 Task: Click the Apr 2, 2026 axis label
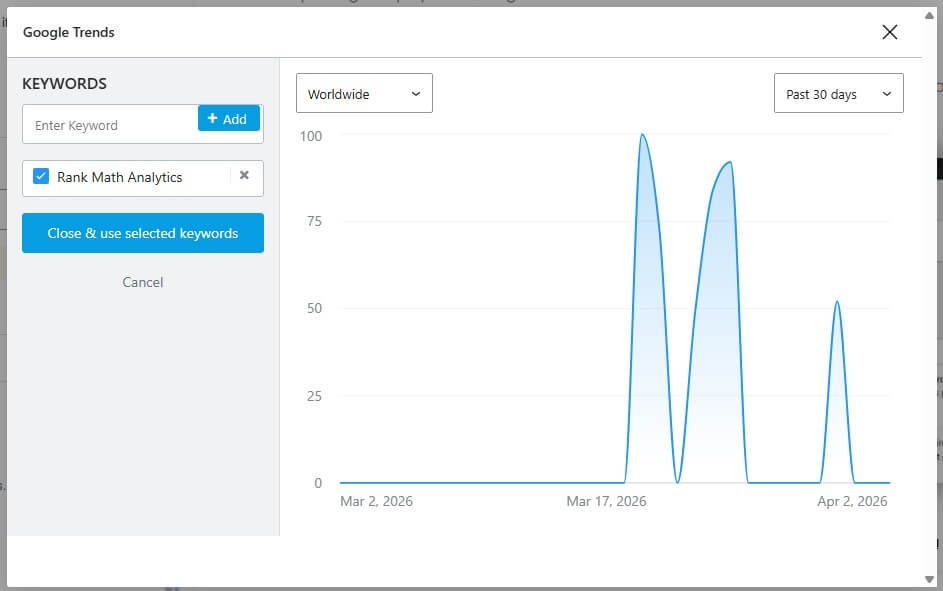[x=852, y=501]
